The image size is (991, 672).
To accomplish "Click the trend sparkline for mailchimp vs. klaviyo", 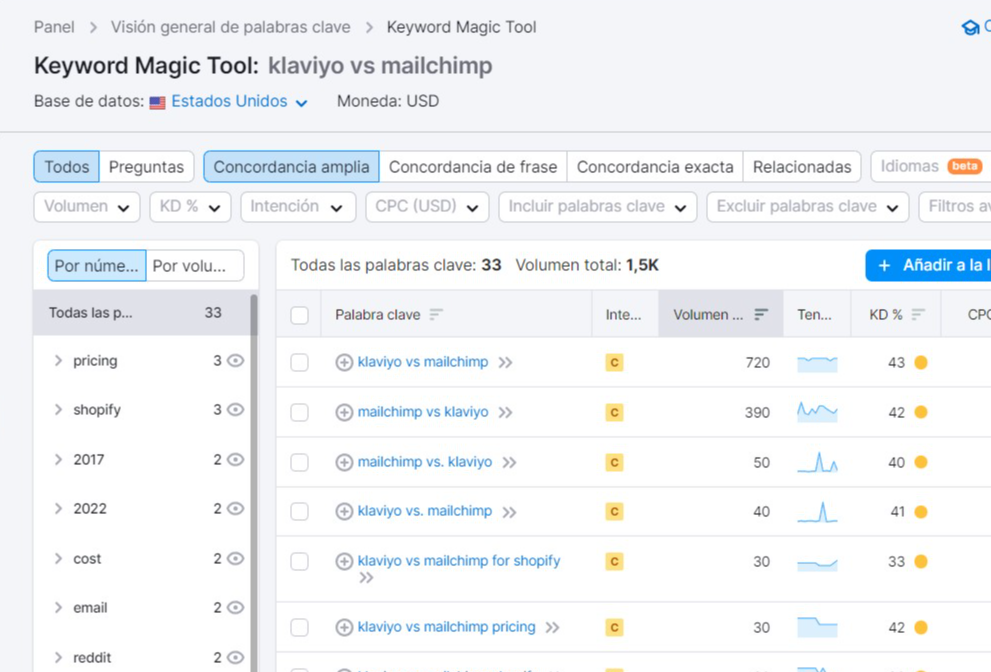I will tap(817, 463).
